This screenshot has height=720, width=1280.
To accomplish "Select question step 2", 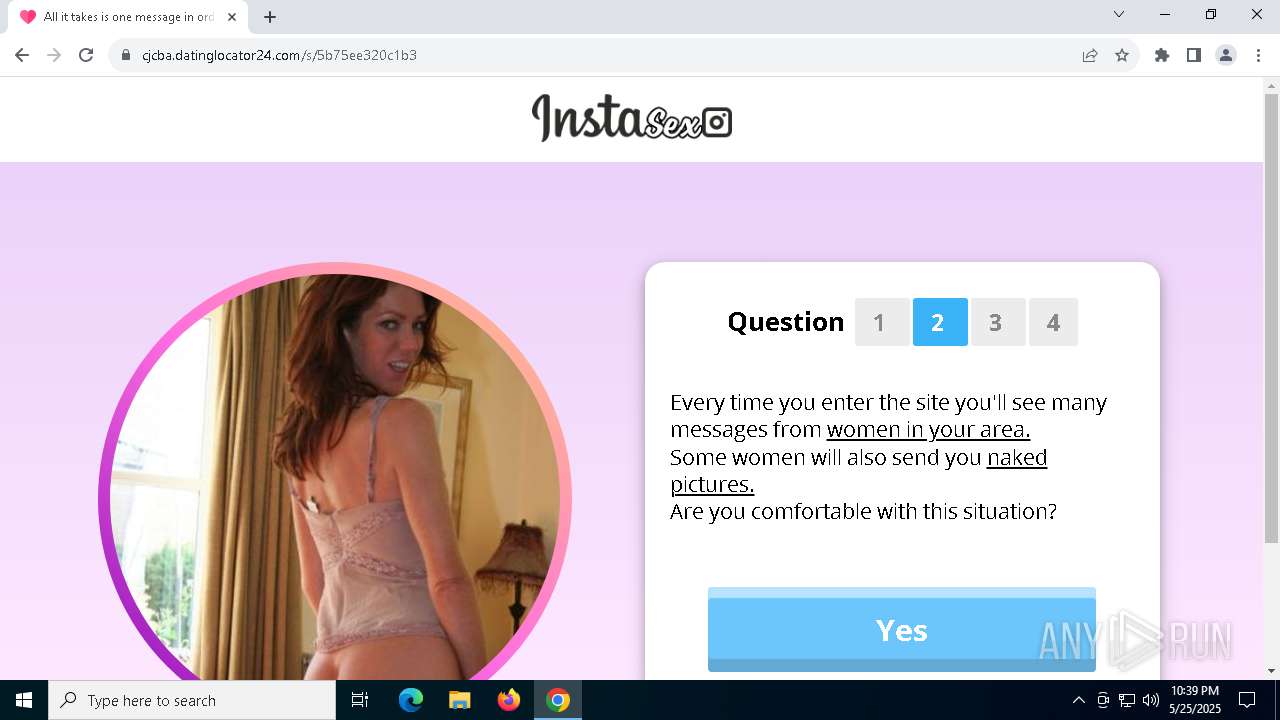I will point(940,322).
